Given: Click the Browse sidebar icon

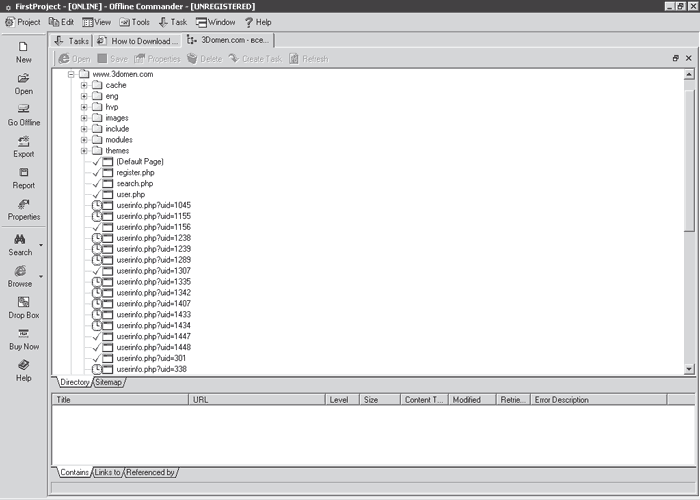Looking at the screenshot, I should 20,271.
